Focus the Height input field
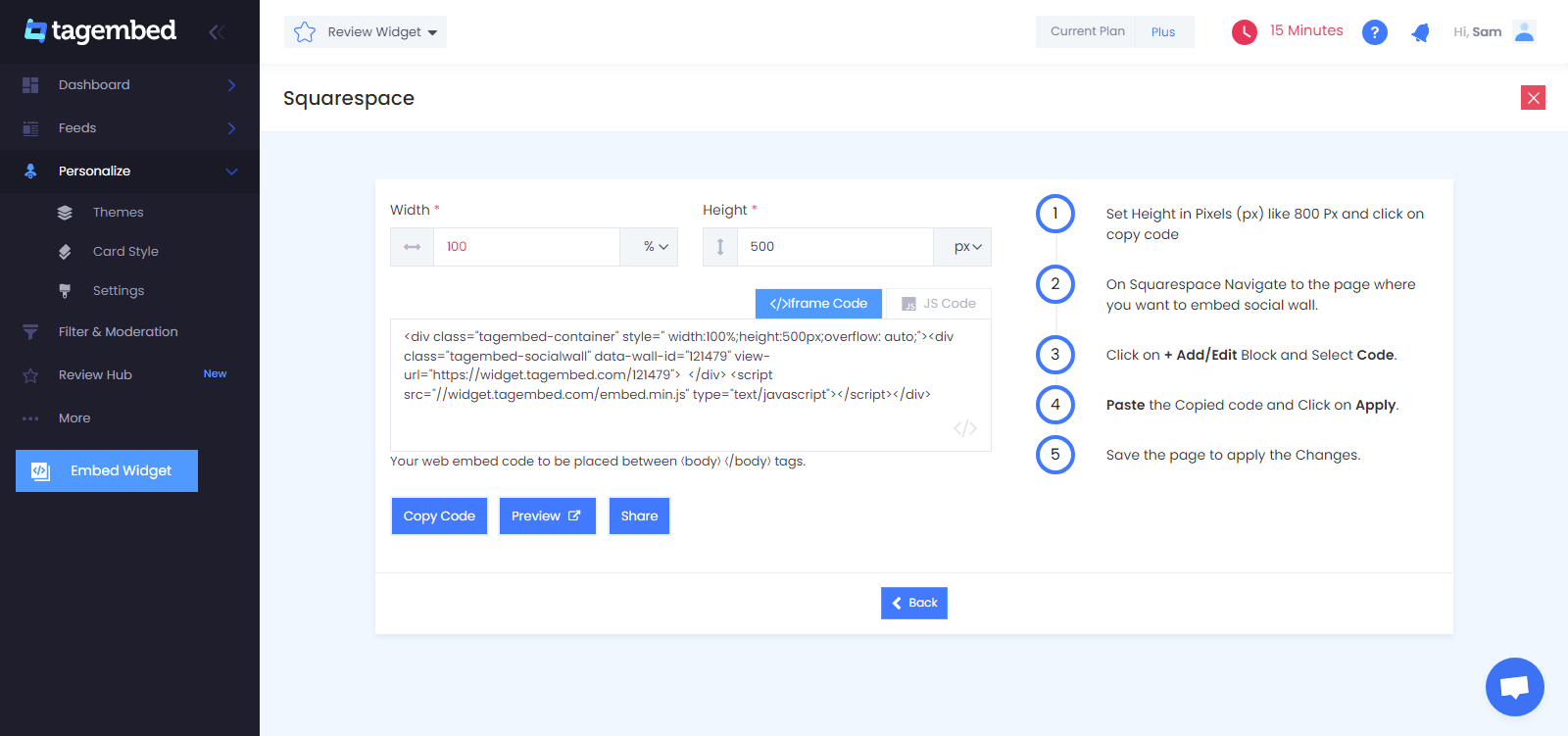Viewport: 1568px width, 736px height. point(835,247)
